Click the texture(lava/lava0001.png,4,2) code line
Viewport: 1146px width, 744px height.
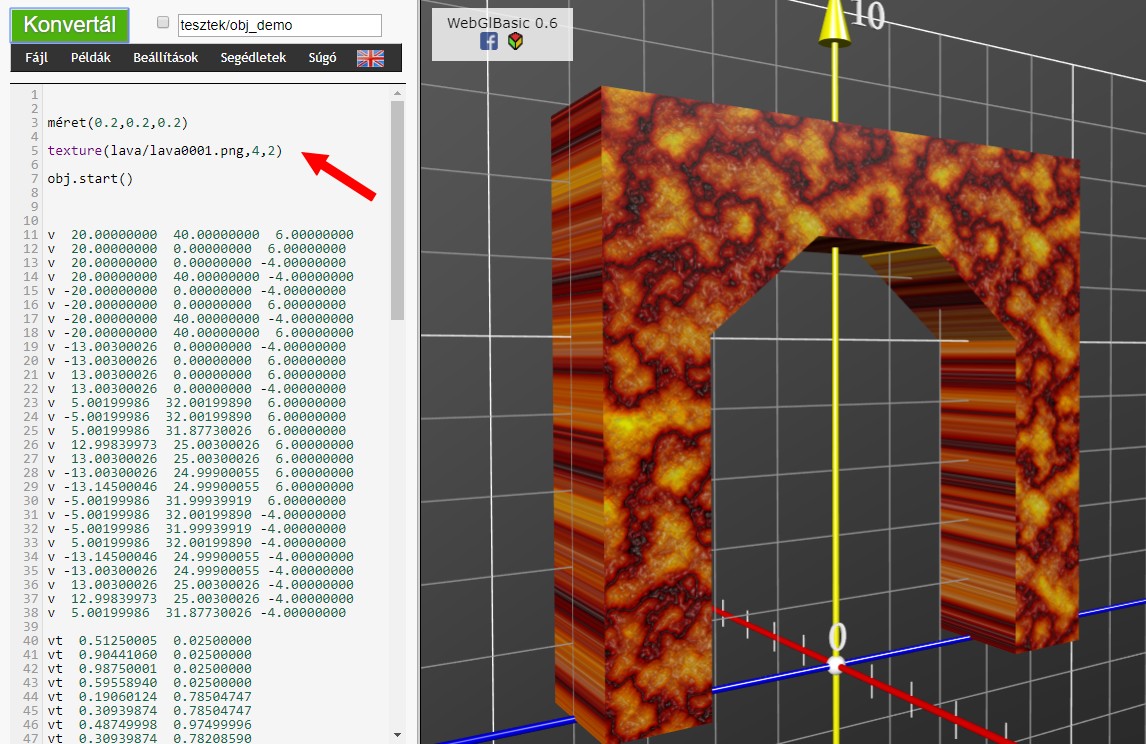pos(165,151)
